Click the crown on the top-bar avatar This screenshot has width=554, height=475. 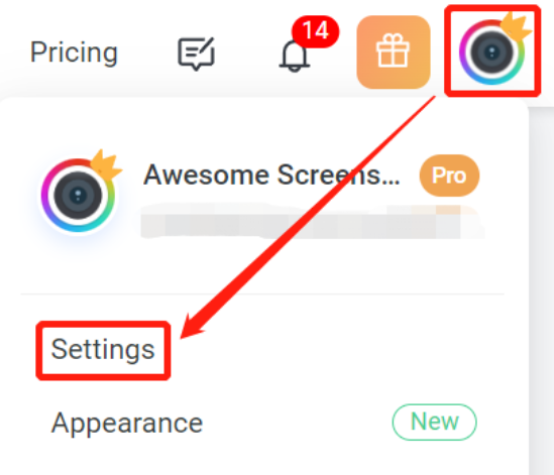(515, 25)
